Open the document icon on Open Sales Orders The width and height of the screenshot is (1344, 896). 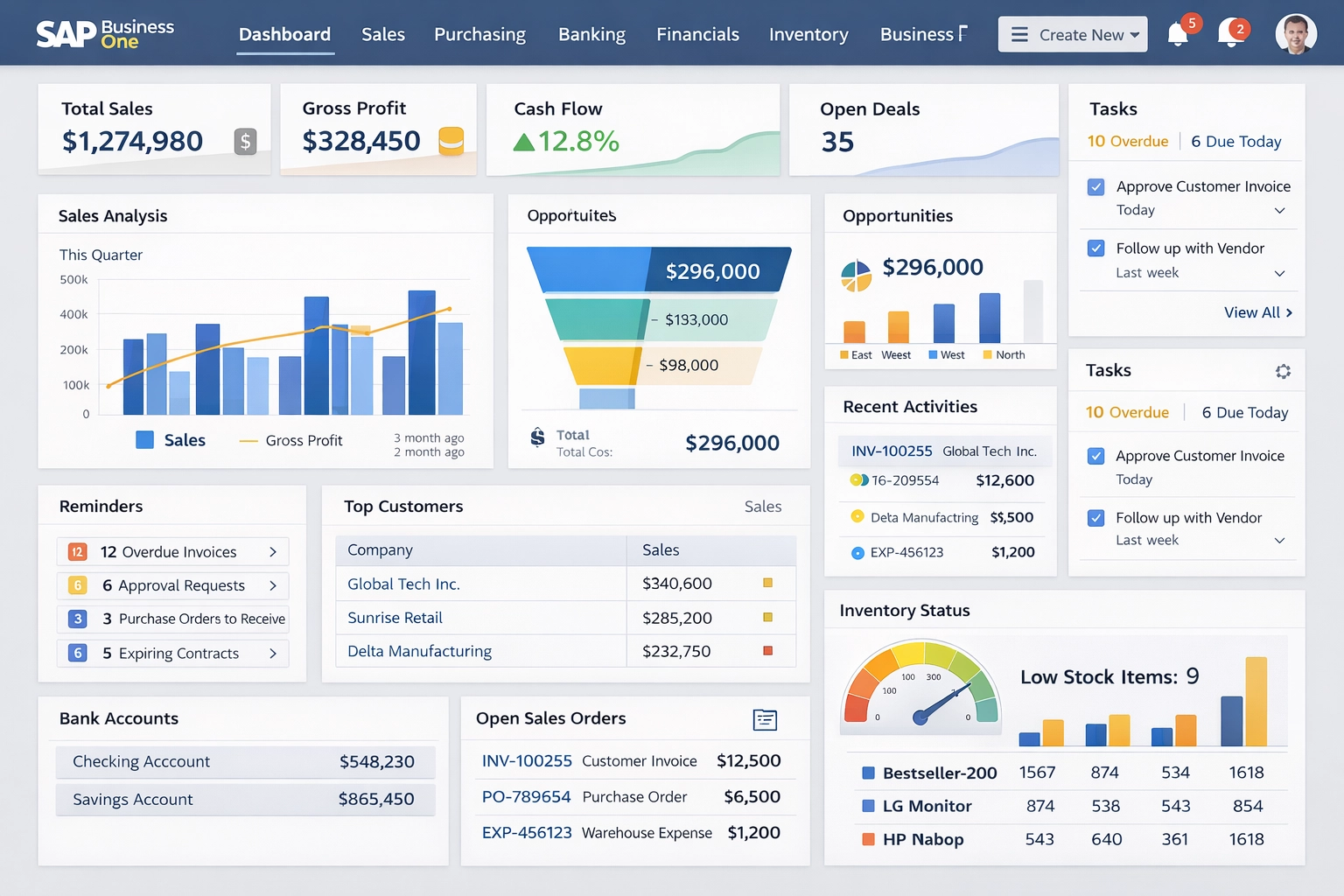pyautogui.click(x=765, y=719)
